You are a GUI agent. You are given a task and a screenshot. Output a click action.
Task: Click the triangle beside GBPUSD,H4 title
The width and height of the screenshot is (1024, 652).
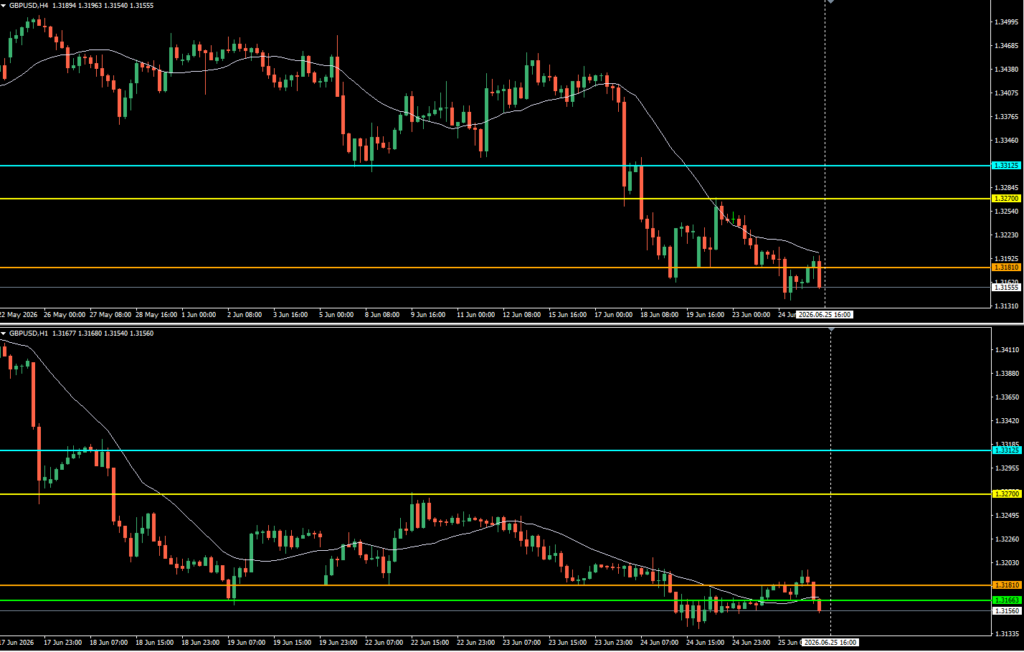pyautogui.click(x=4, y=5)
